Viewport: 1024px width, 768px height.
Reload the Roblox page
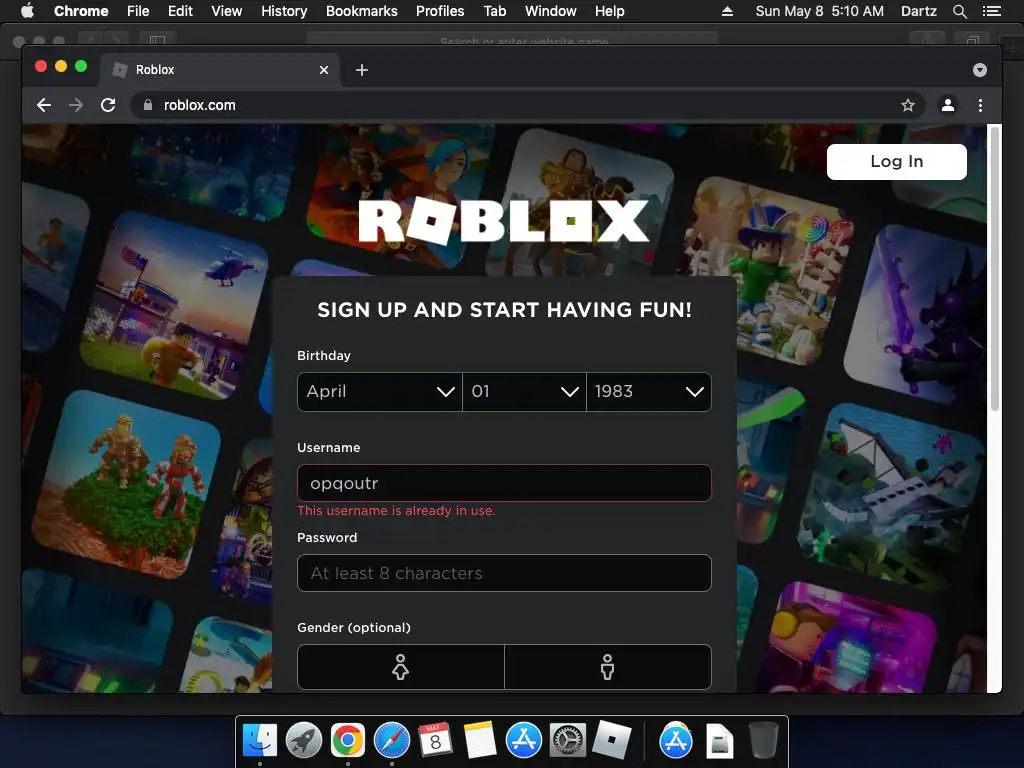pyautogui.click(x=108, y=105)
